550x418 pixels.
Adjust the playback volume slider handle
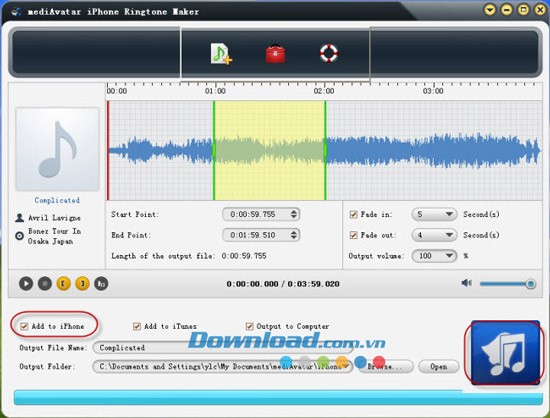coord(530,284)
